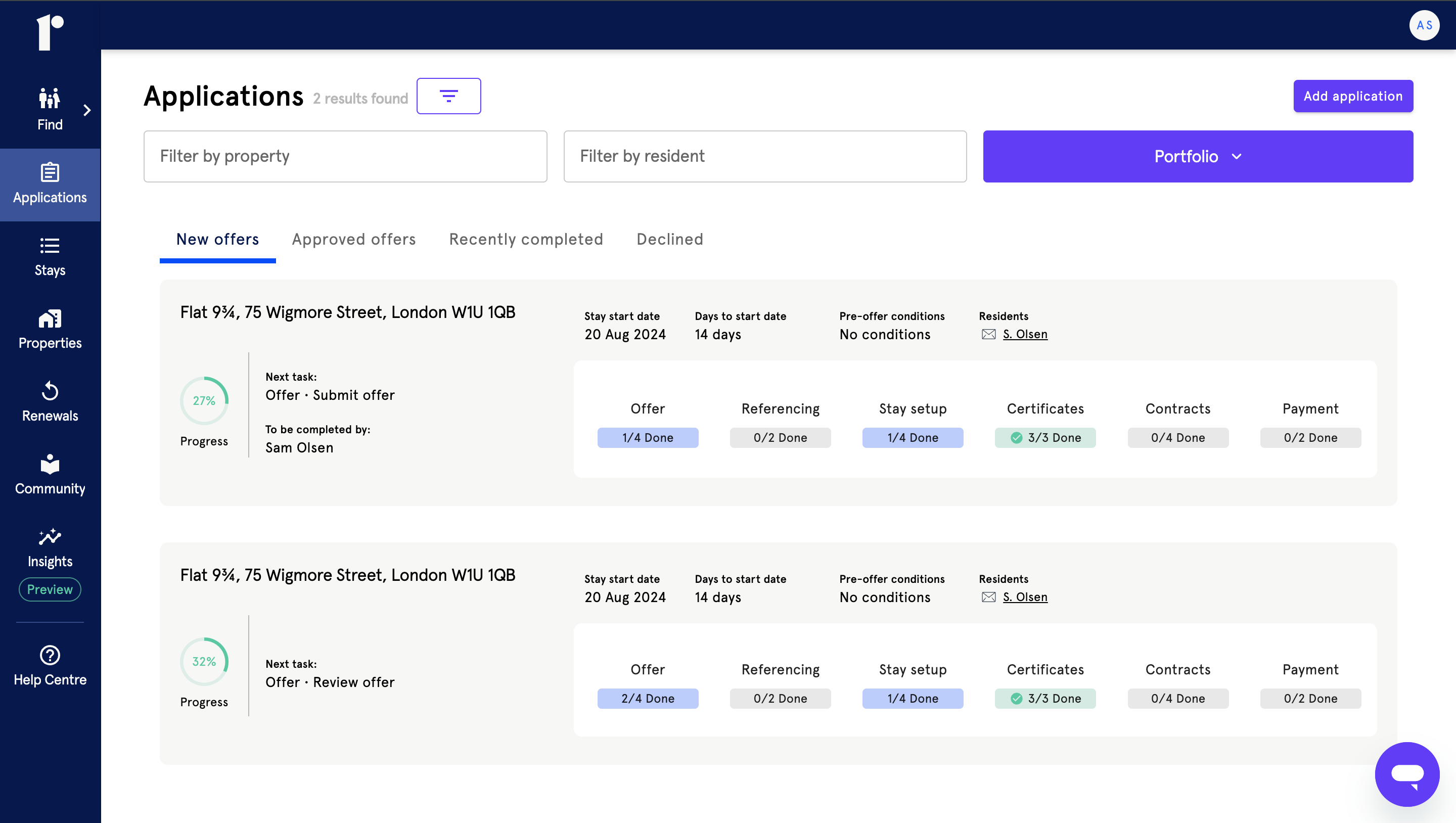Open the Declined tab

pyautogui.click(x=669, y=239)
